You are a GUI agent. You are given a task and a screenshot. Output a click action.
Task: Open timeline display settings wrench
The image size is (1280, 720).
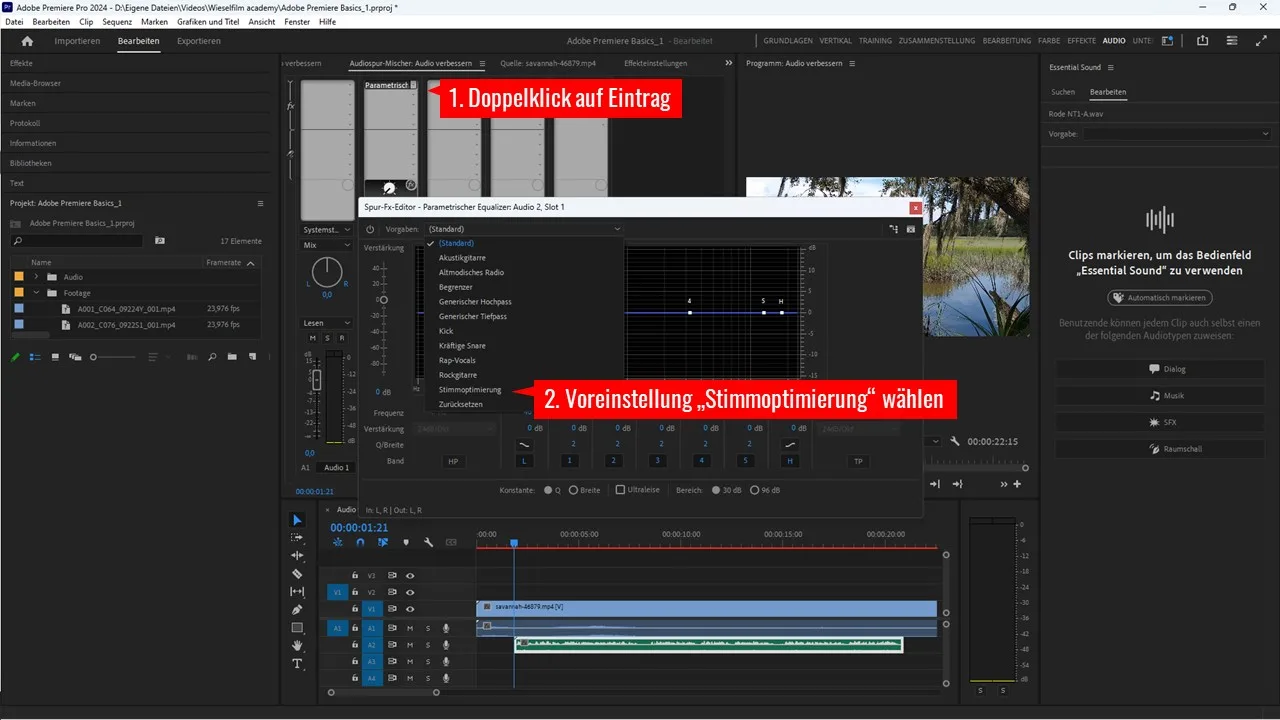pos(428,542)
